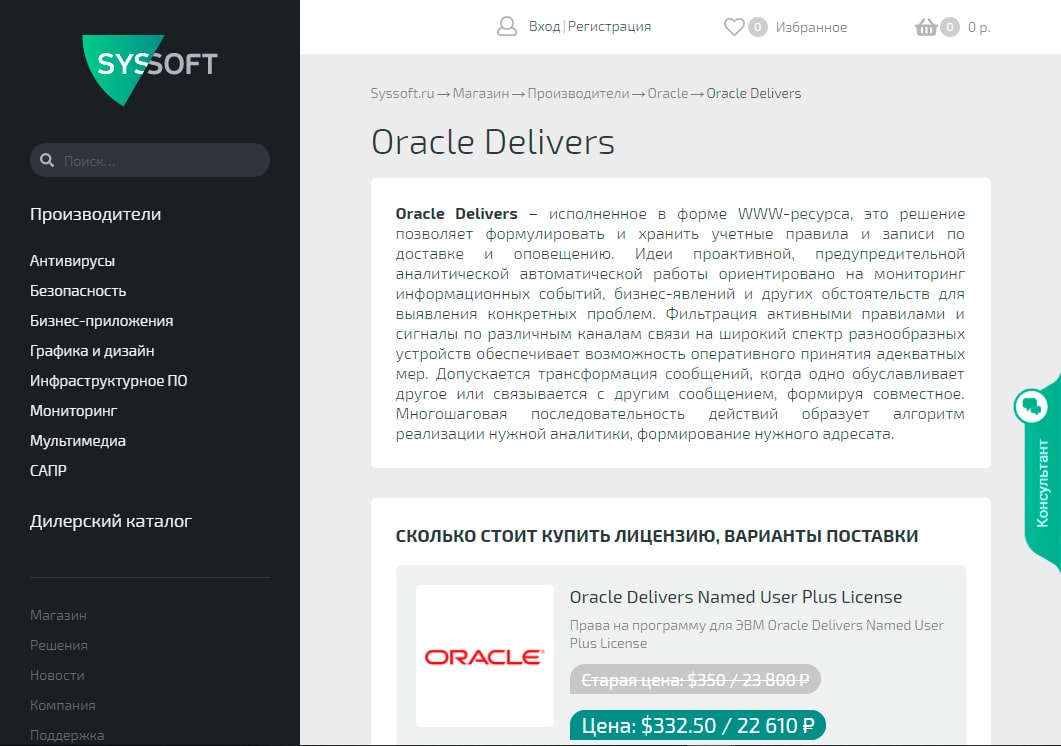Click the Права на программу для ЭВМ description
1061x746 pixels.
coord(757,634)
